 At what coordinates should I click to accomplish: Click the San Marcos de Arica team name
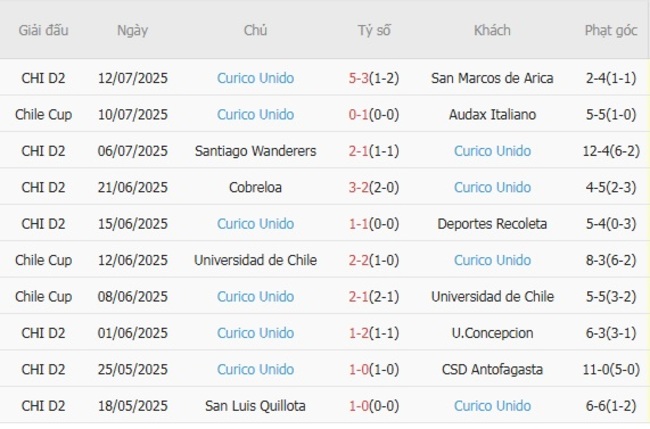click(x=492, y=78)
